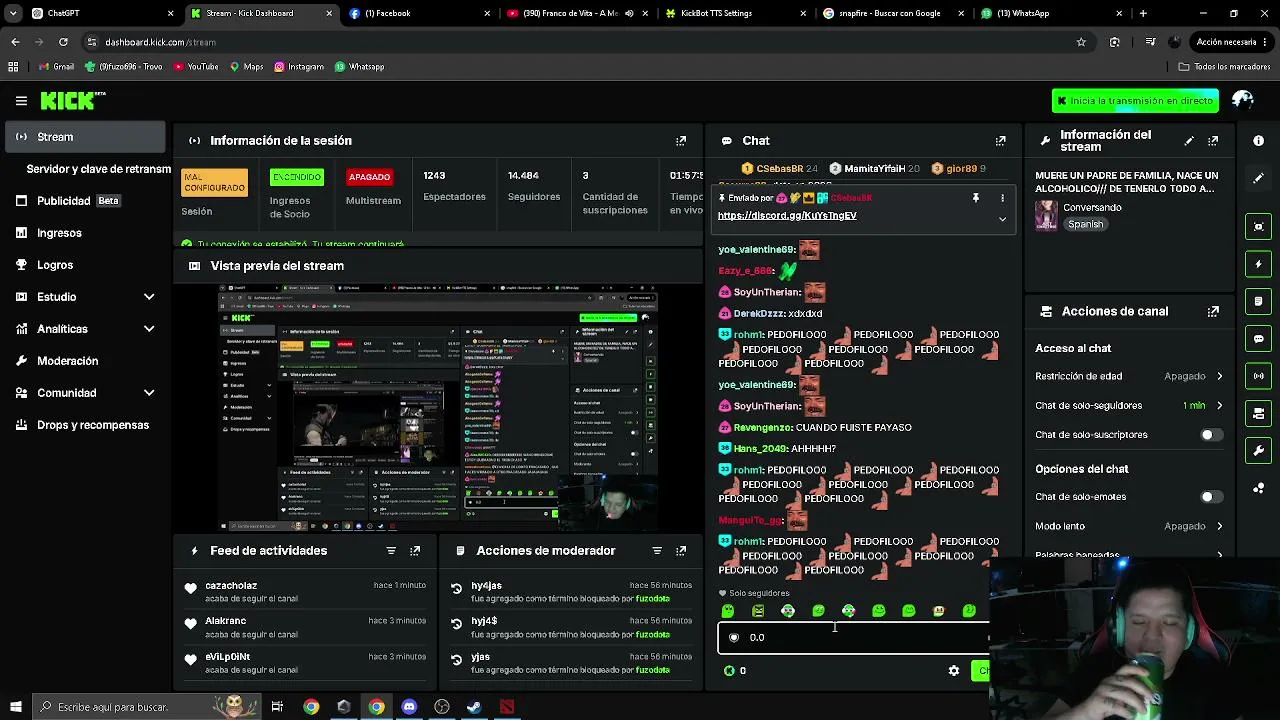Click the focus frame icon in right sidebar
Screen dimensions: 1280x720
[1259, 227]
